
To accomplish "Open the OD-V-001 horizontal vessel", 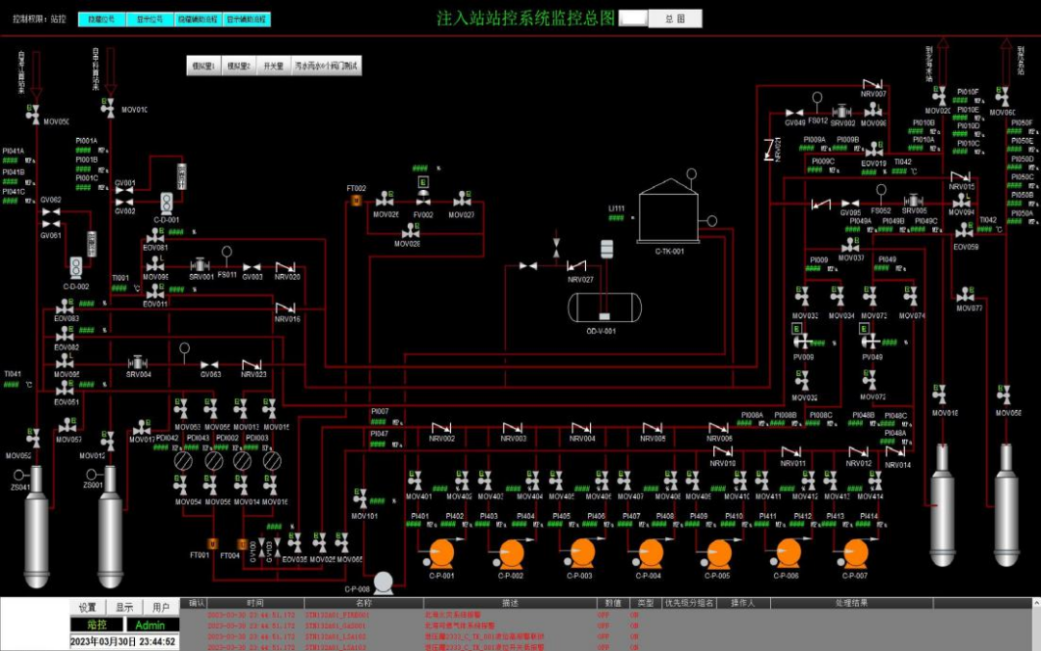I will [x=602, y=306].
